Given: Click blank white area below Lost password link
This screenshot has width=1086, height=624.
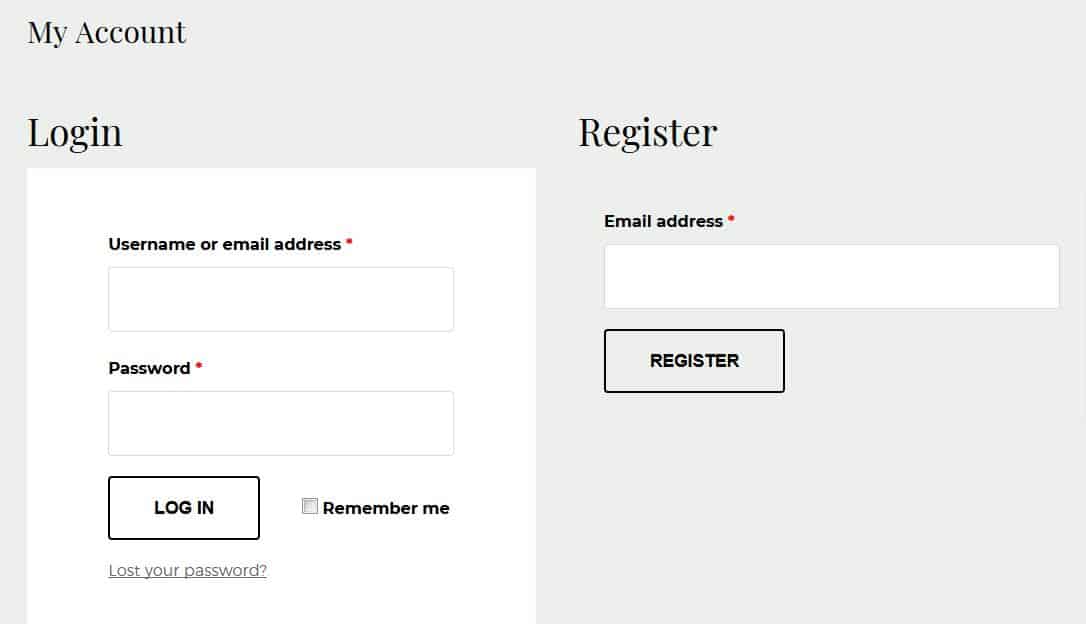Looking at the screenshot, I should [280, 603].
